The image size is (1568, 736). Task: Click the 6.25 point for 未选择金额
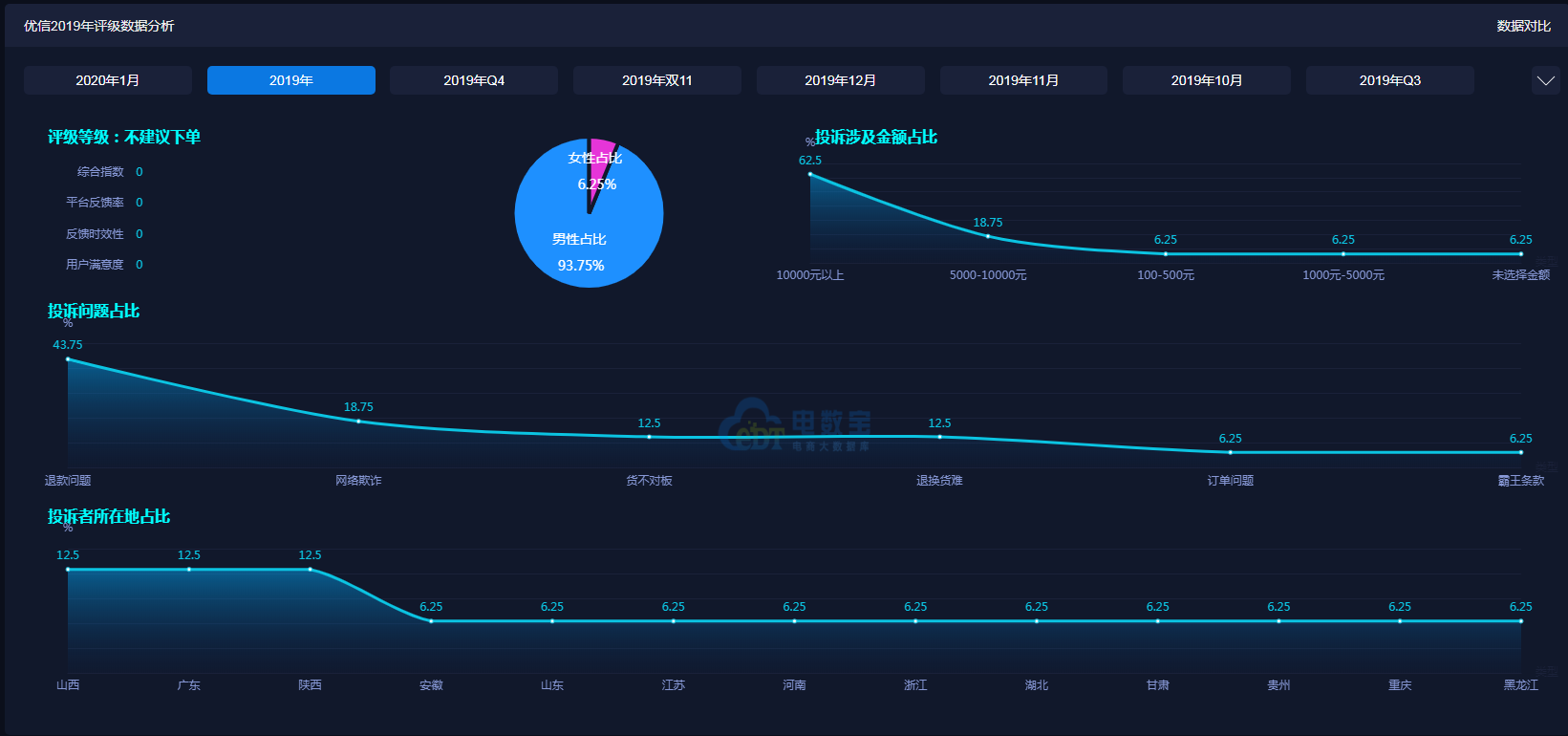click(x=1521, y=253)
